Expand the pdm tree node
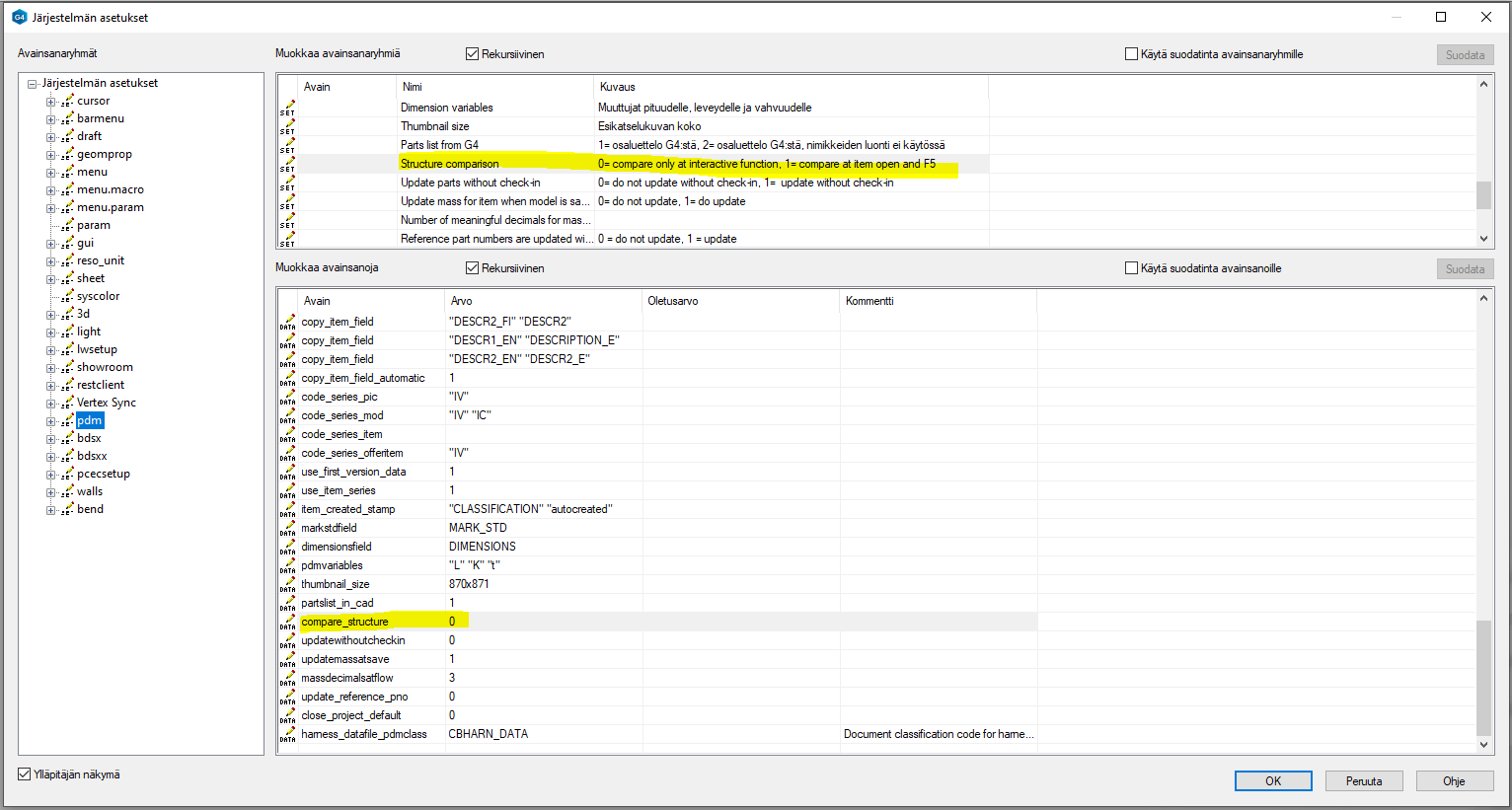Image resolution: width=1512 pixels, height=810 pixels. 50,421
